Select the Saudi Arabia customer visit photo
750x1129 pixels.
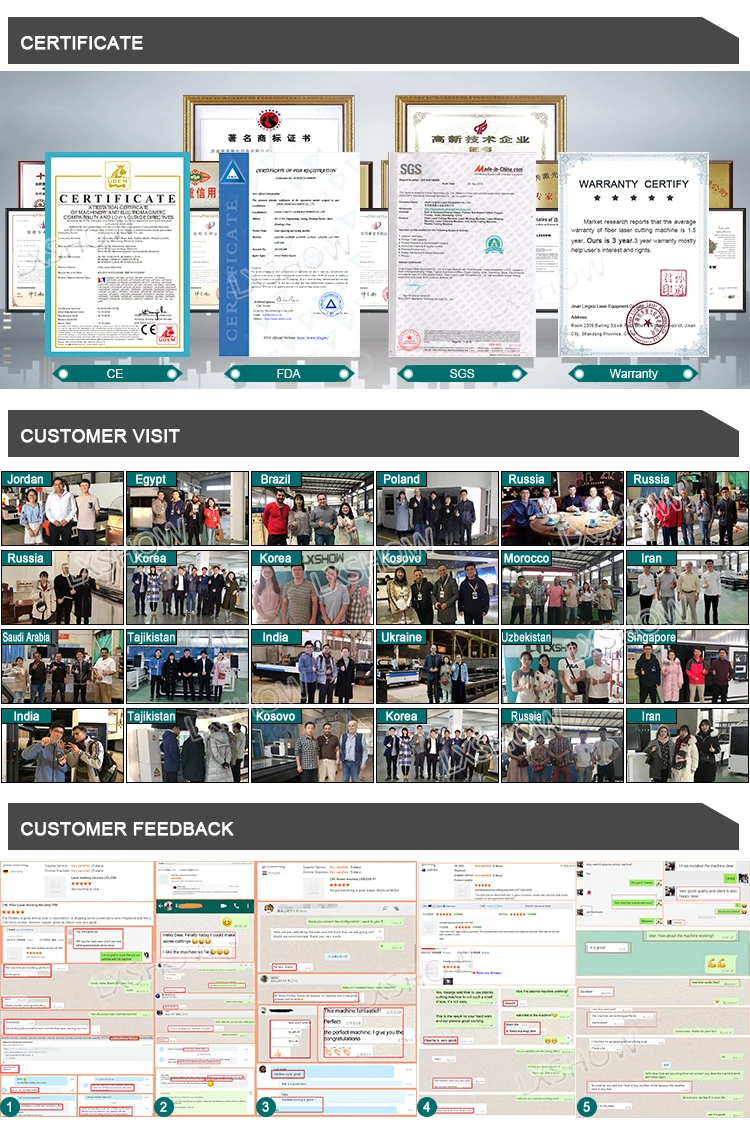[63, 667]
